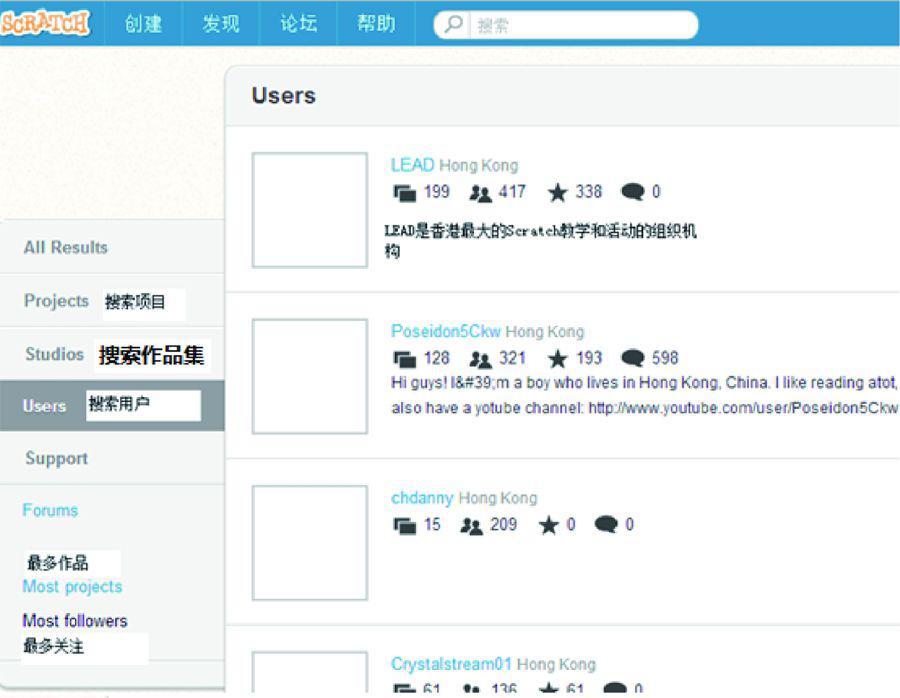900x698 pixels.
Task: Click chdanny's star icon
Action: (549, 525)
